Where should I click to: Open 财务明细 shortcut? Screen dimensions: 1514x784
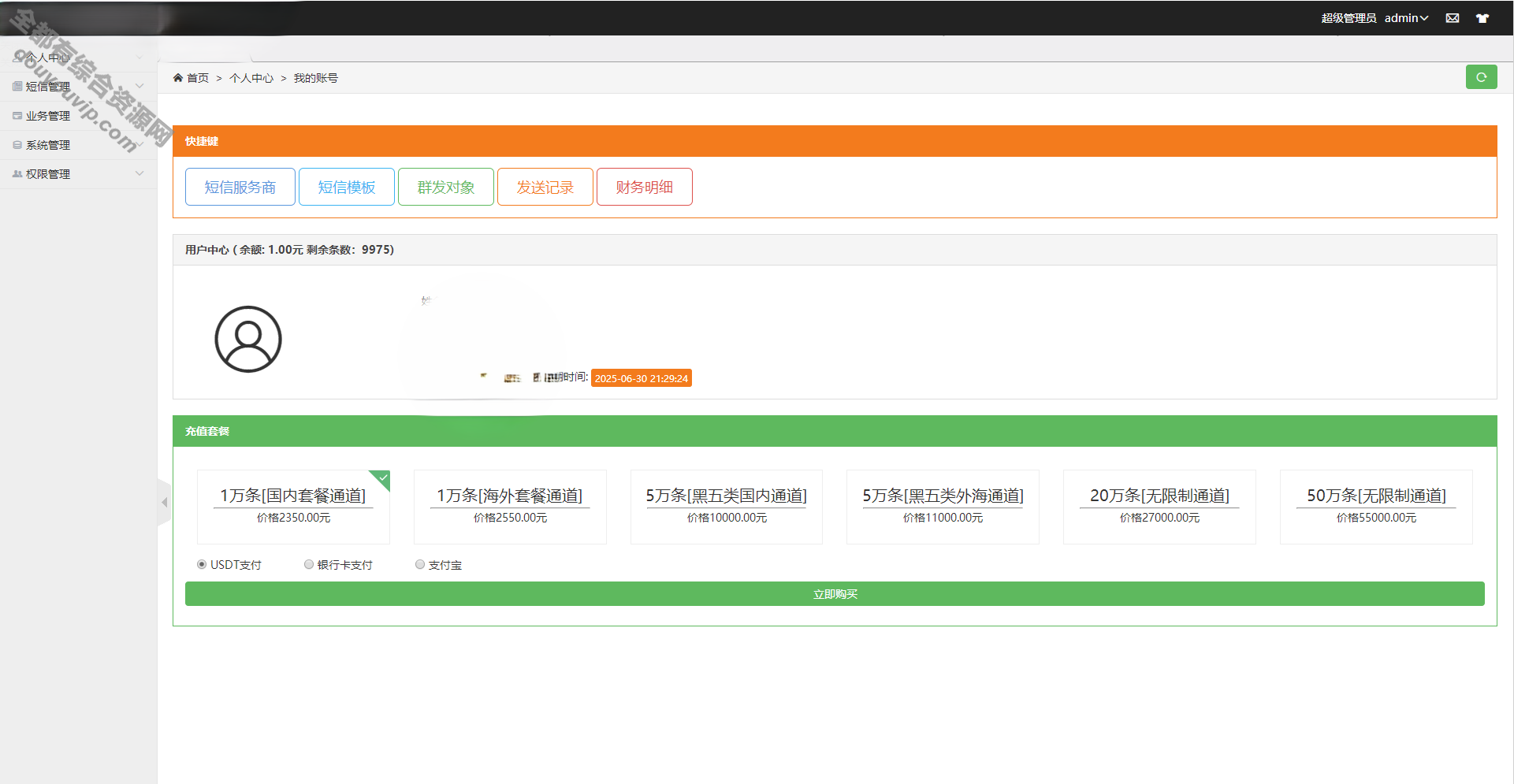[x=645, y=187]
